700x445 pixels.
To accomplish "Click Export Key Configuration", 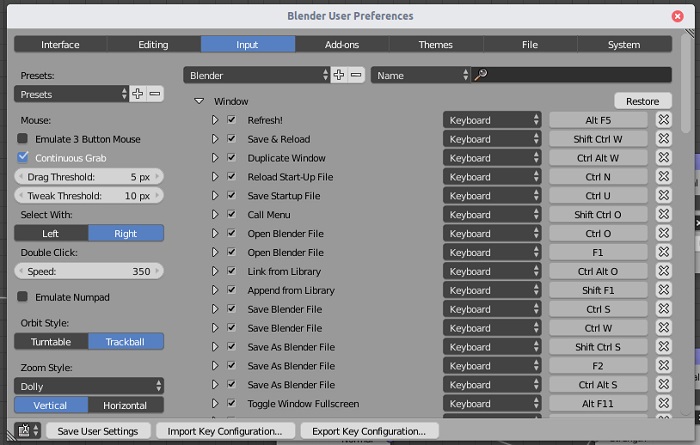I will click(x=369, y=431).
